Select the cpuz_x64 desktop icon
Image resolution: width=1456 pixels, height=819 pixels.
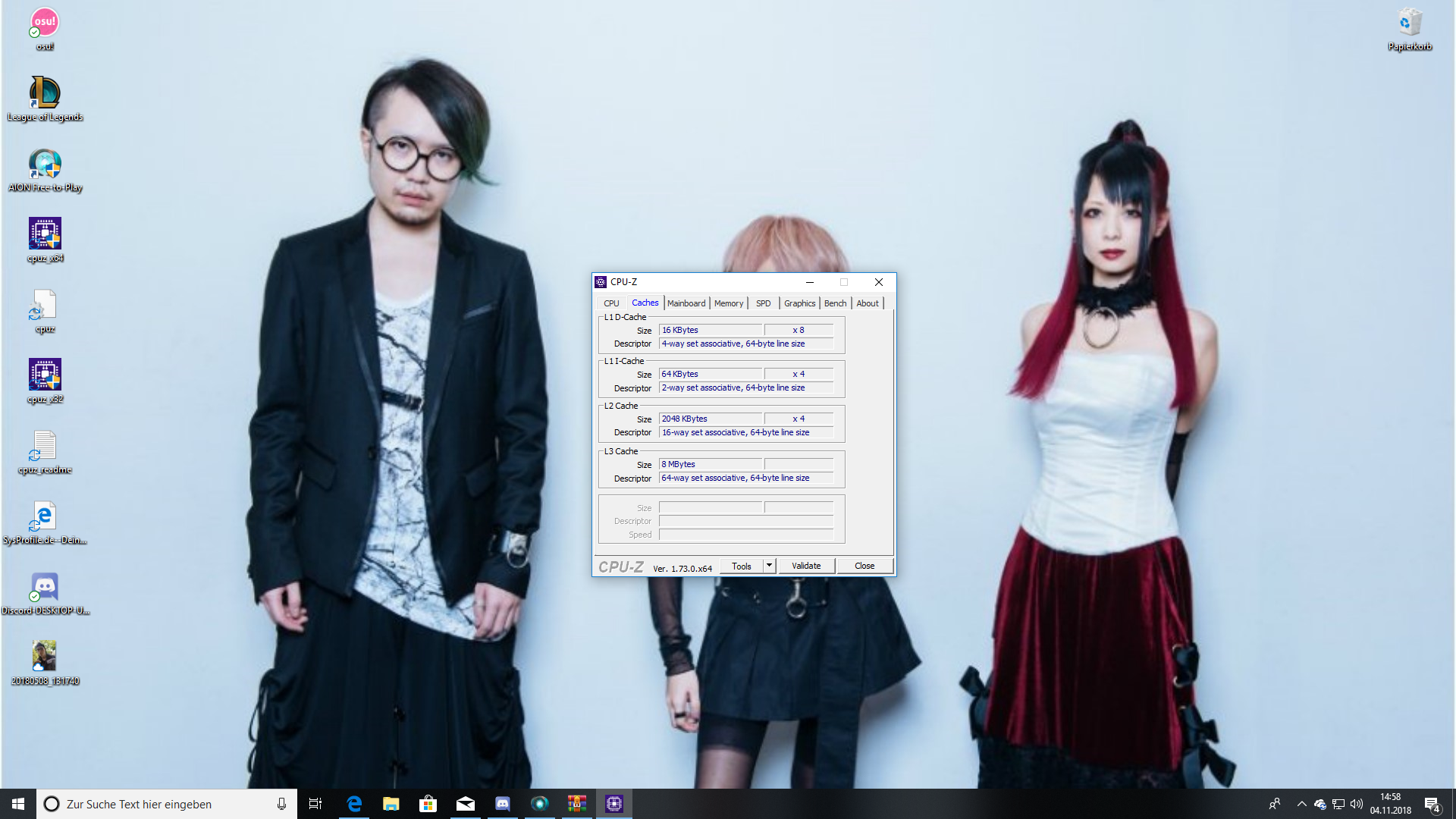[45, 235]
